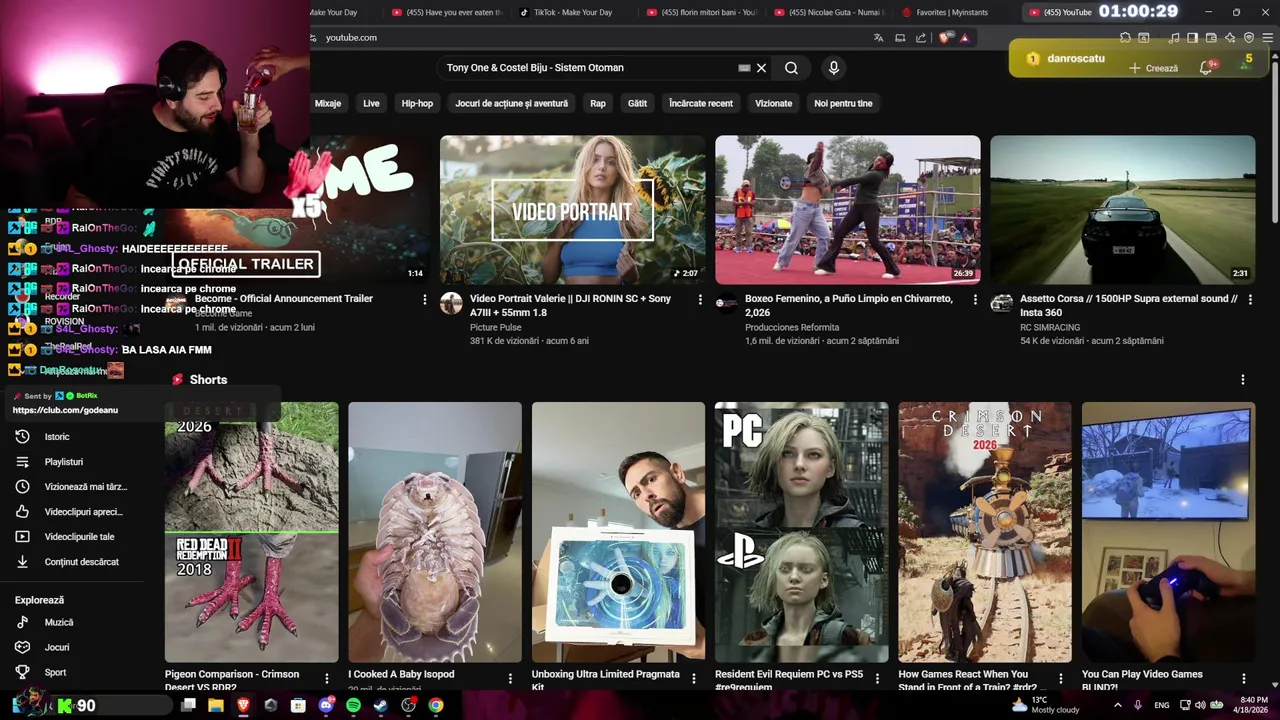Open options for Resident Evil Requiem short

tap(877, 679)
